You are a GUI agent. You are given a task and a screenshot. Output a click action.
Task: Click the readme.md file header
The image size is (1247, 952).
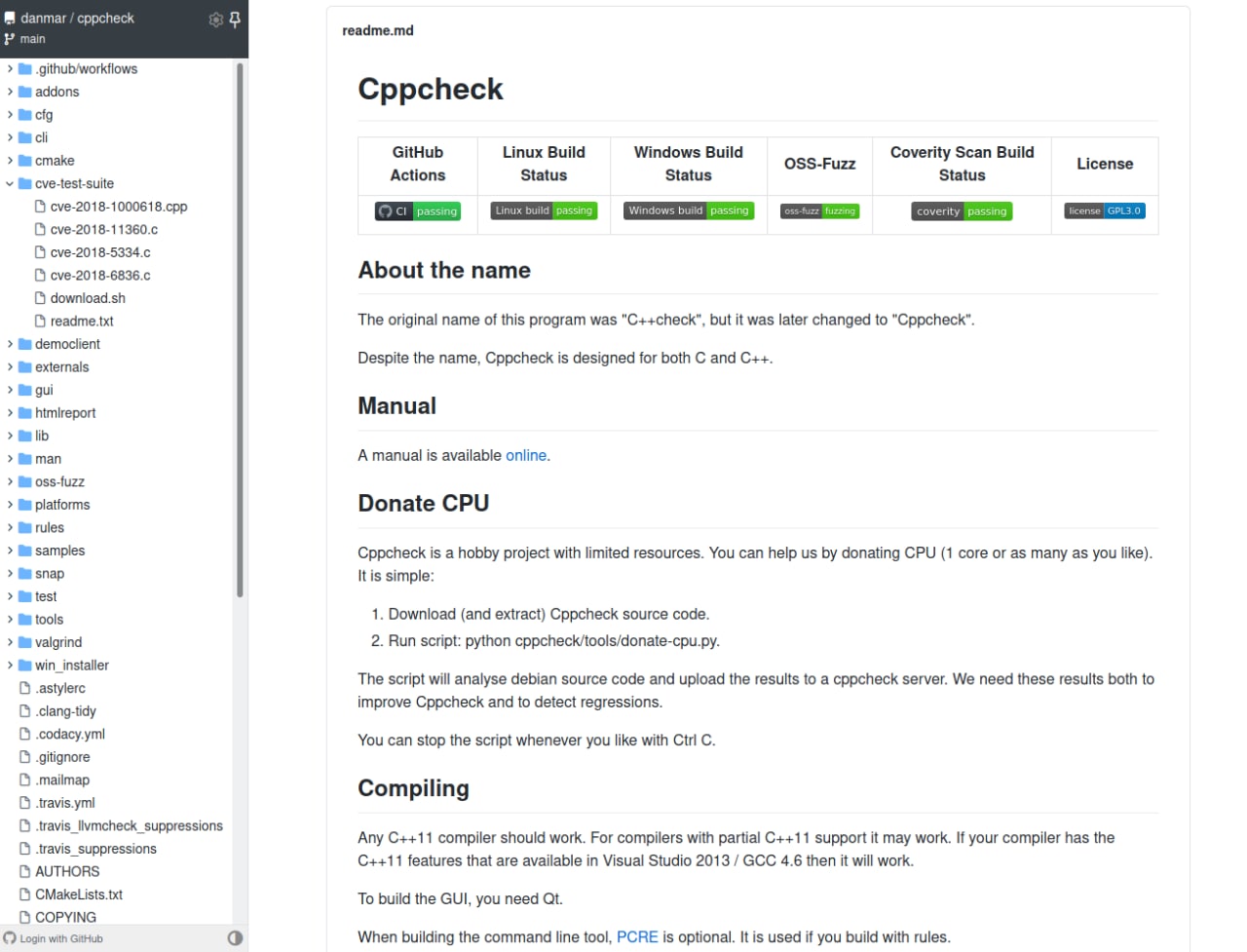click(378, 30)
